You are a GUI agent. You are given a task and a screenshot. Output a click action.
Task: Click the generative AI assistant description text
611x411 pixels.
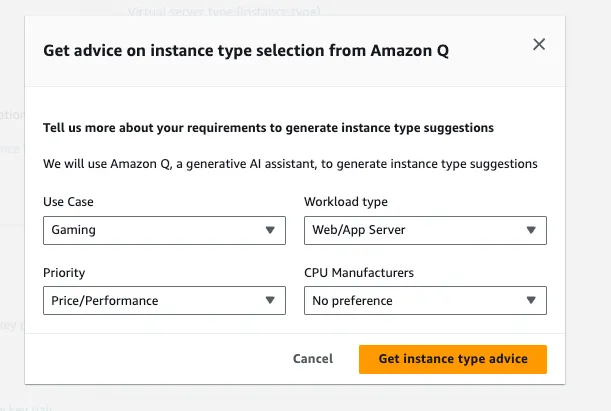(290, 163)
